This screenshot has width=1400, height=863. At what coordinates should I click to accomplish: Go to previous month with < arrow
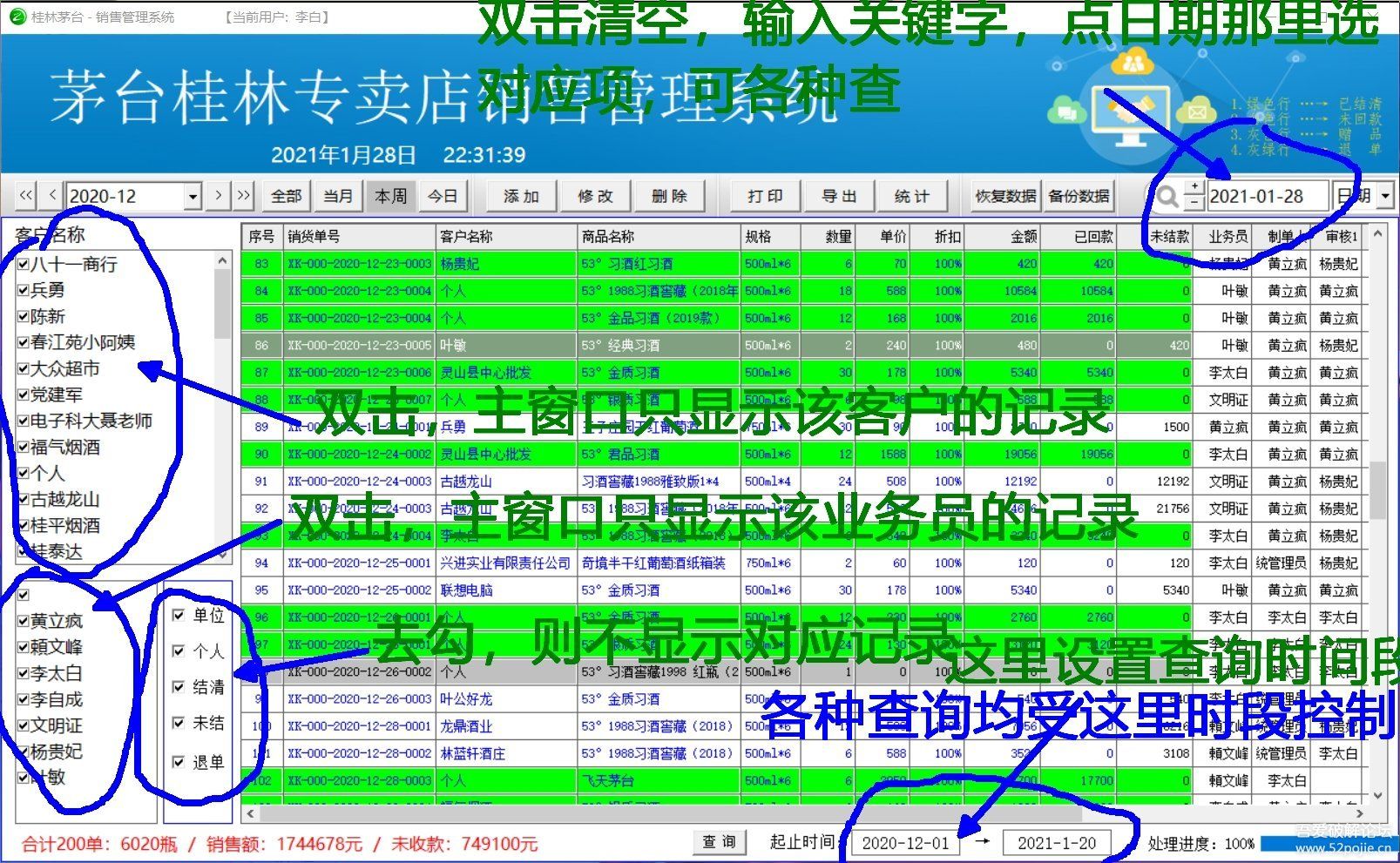[x=52, y=196]
